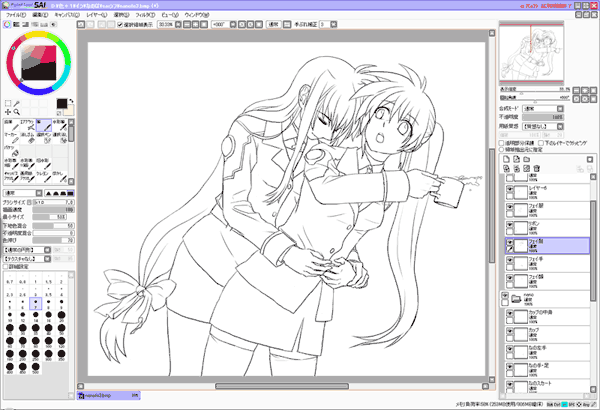Screen dimensions: 600x410
Task: Enable clipping to lower layer checkbox
Action: 541,143
